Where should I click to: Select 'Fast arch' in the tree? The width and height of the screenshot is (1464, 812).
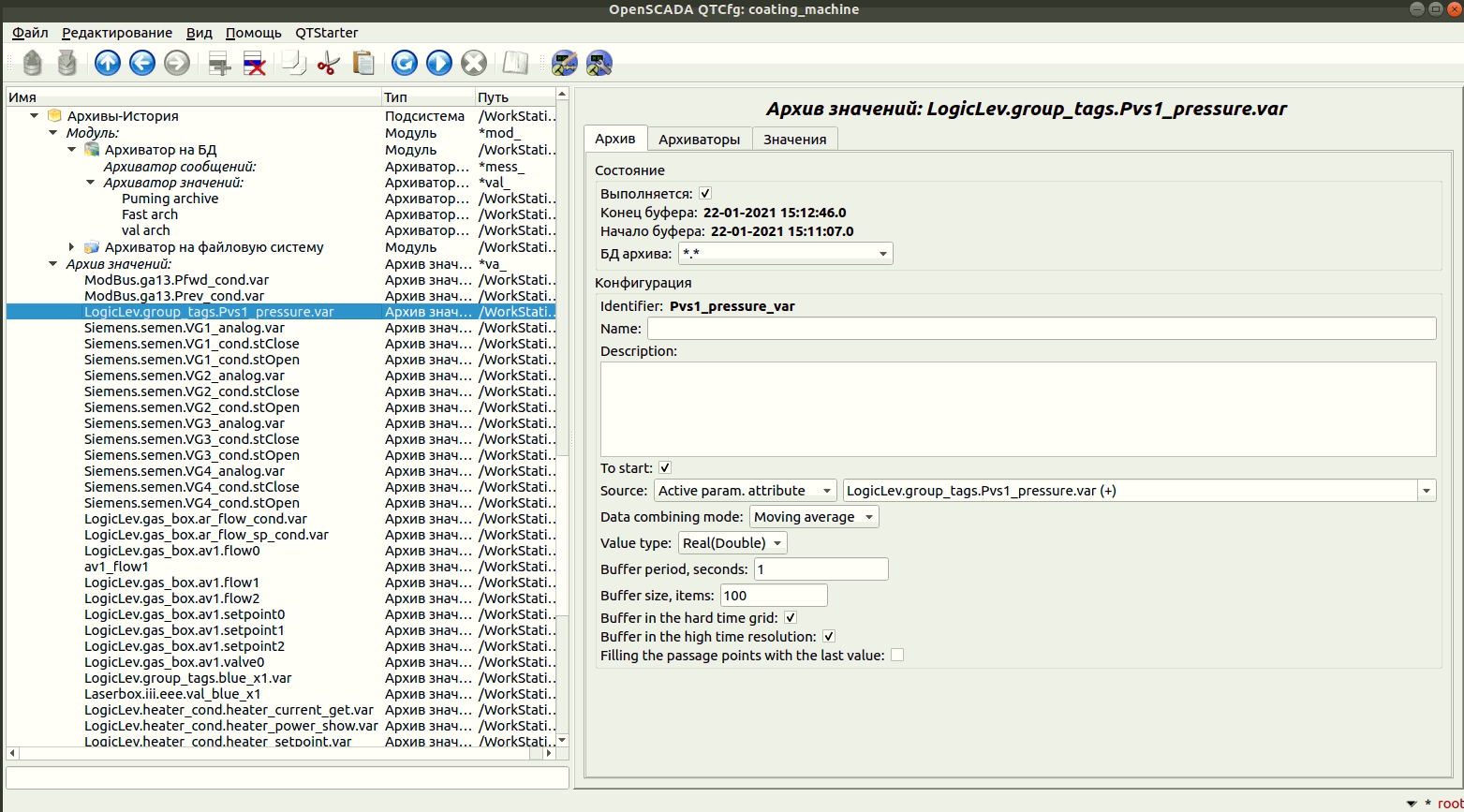(x=150, y=214)
